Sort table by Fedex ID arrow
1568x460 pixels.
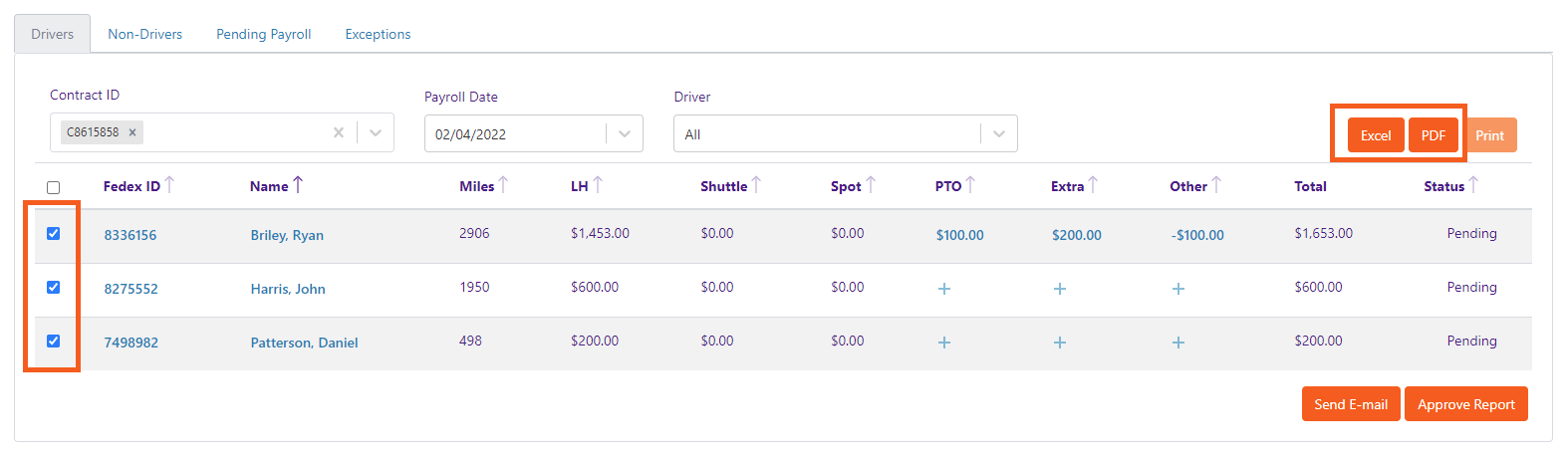coord(170,185)
